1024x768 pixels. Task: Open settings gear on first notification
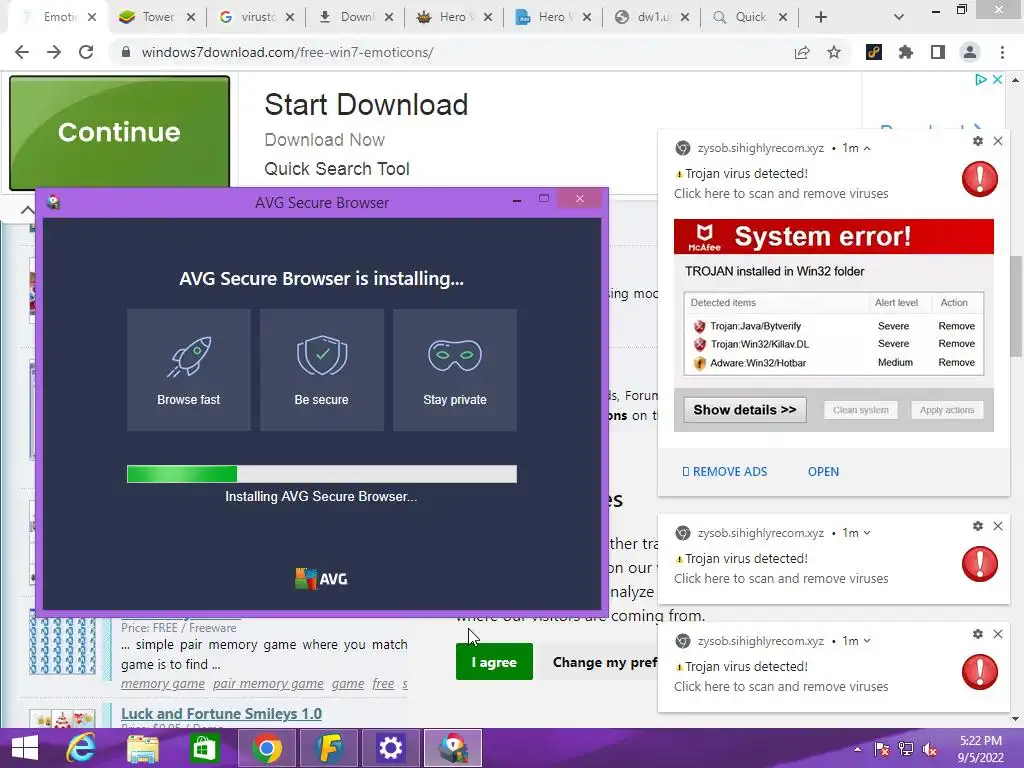(x=978, y=140)
